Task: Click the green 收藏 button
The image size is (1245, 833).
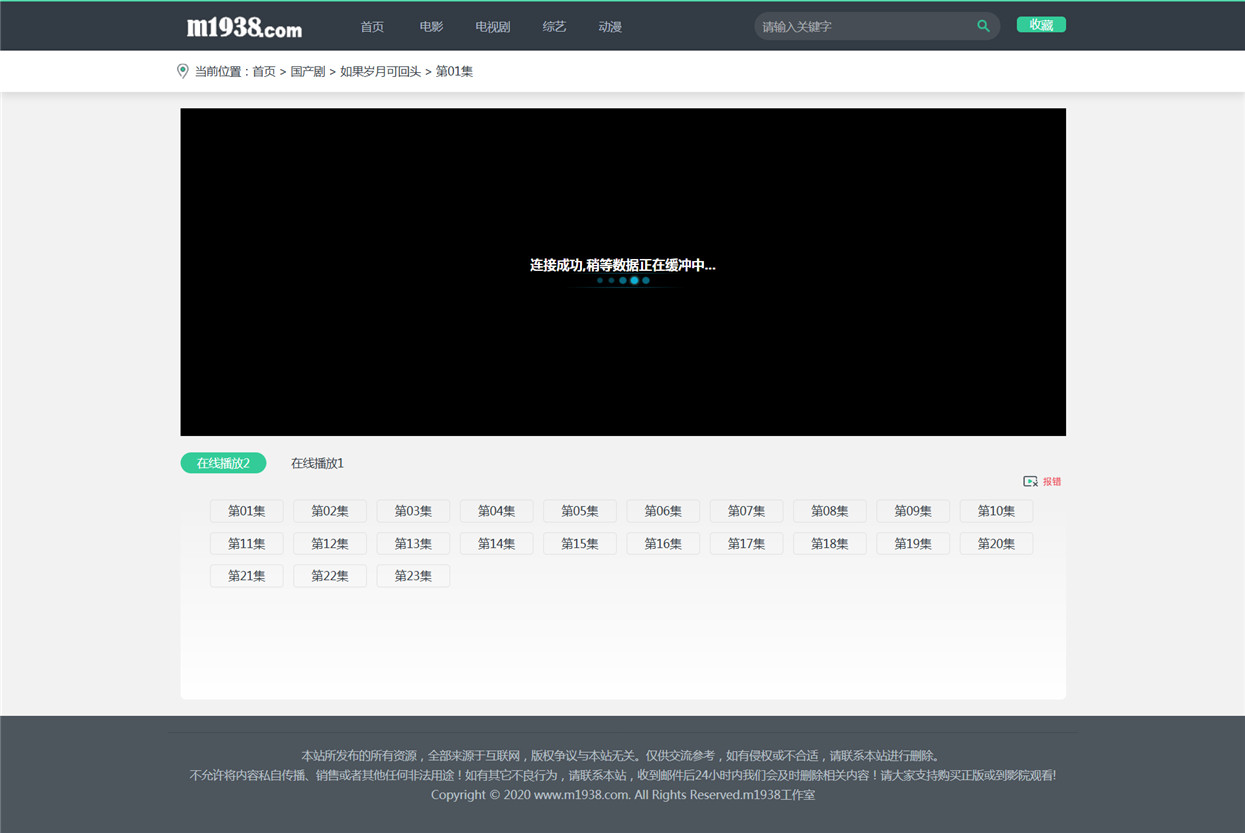Action: (x=1041, y=25)
